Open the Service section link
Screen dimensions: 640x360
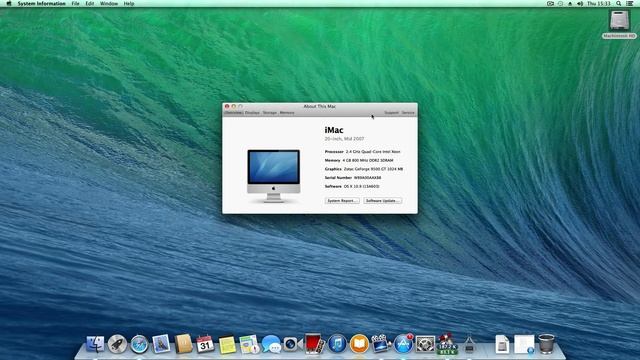tap(408, 113)
